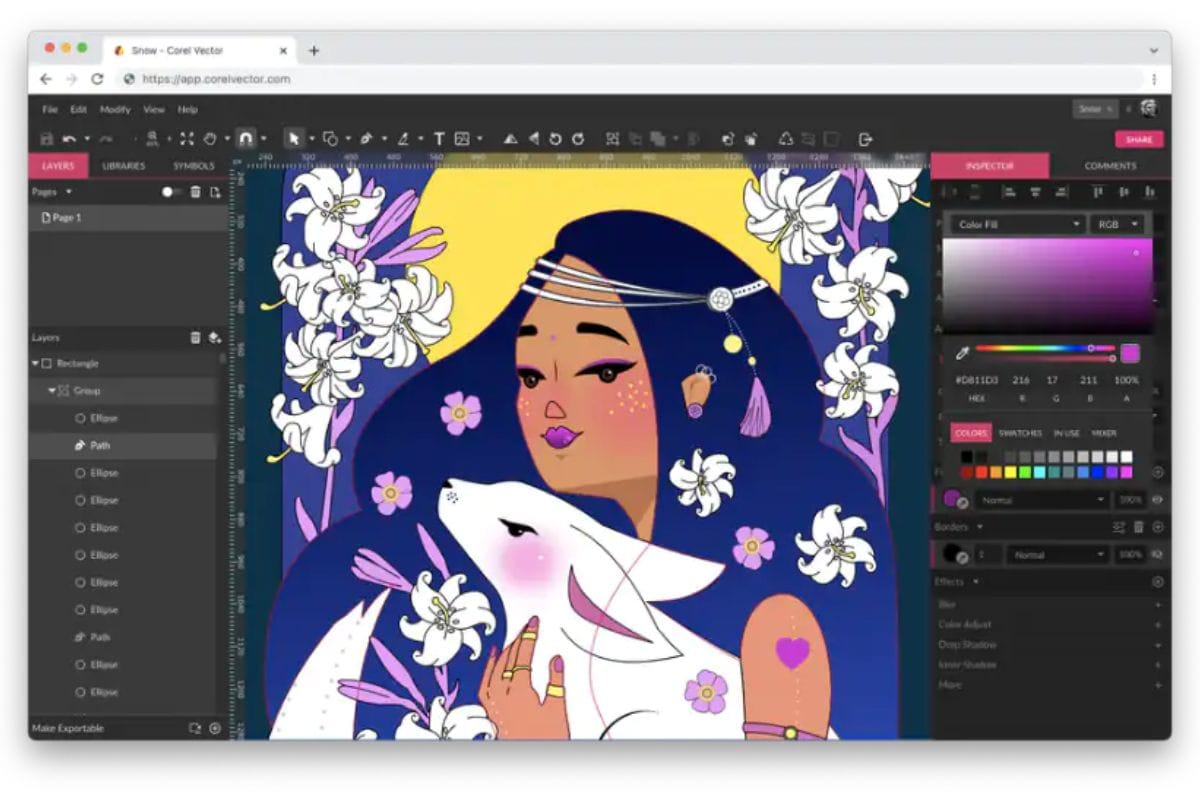Open the Modify menu
The width and height of the screenshot is (1200, 800).
pyautogui.click(x=115, y=109)
